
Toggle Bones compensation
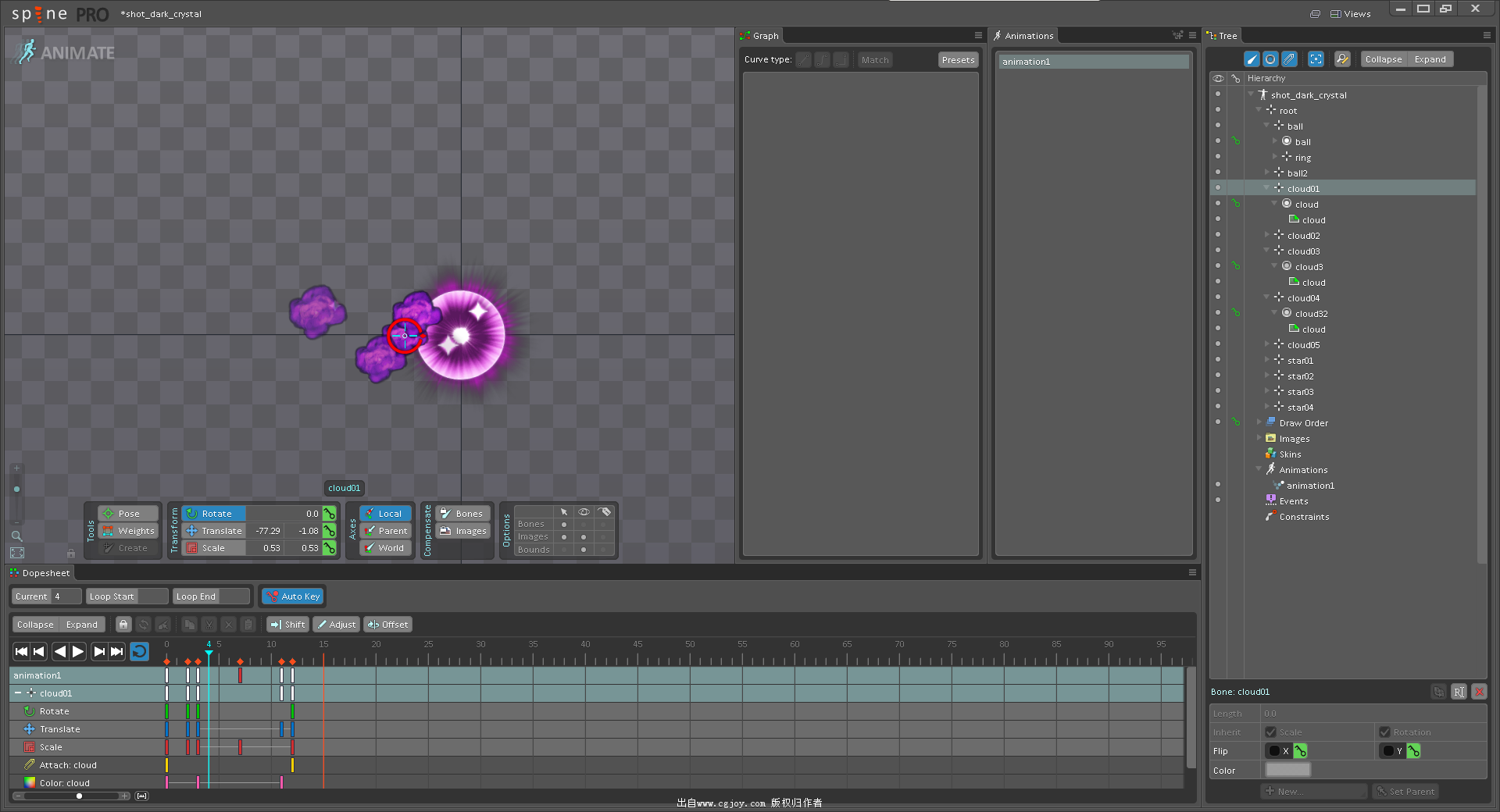click(463, 514)
